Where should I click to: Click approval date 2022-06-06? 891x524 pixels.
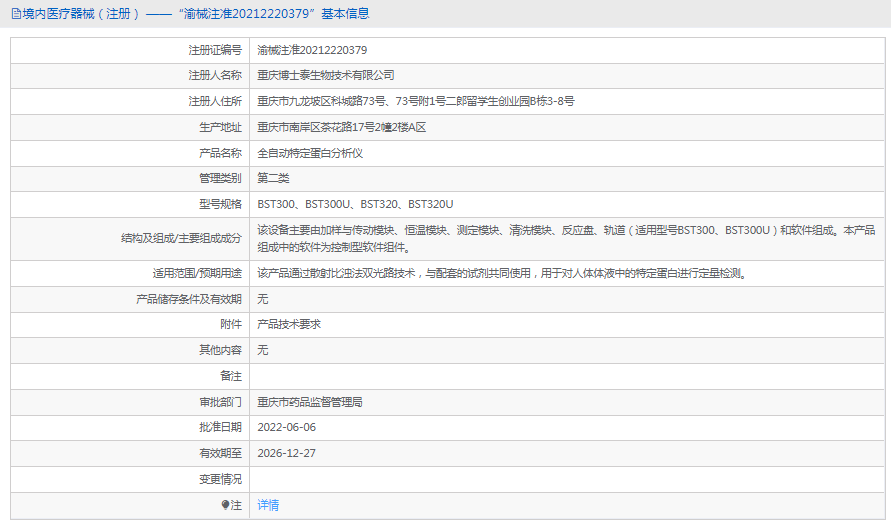(x=286, y=427)
